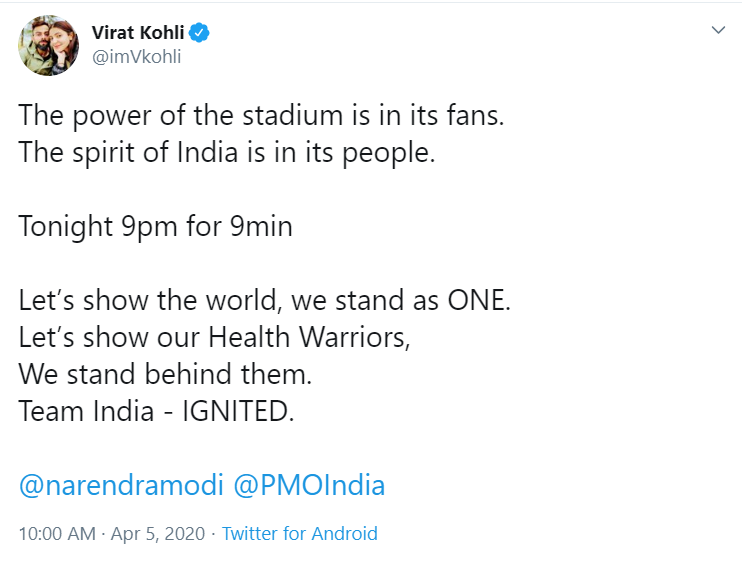742x564 pixels.
Task: Click the @imVkohli handle
Action: click(136, 56)
